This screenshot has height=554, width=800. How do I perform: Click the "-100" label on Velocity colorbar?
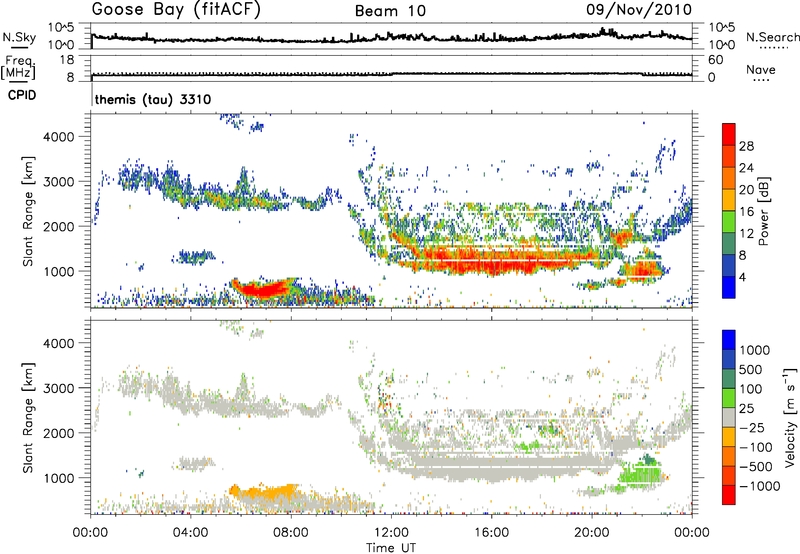click(x=755, y=447)
